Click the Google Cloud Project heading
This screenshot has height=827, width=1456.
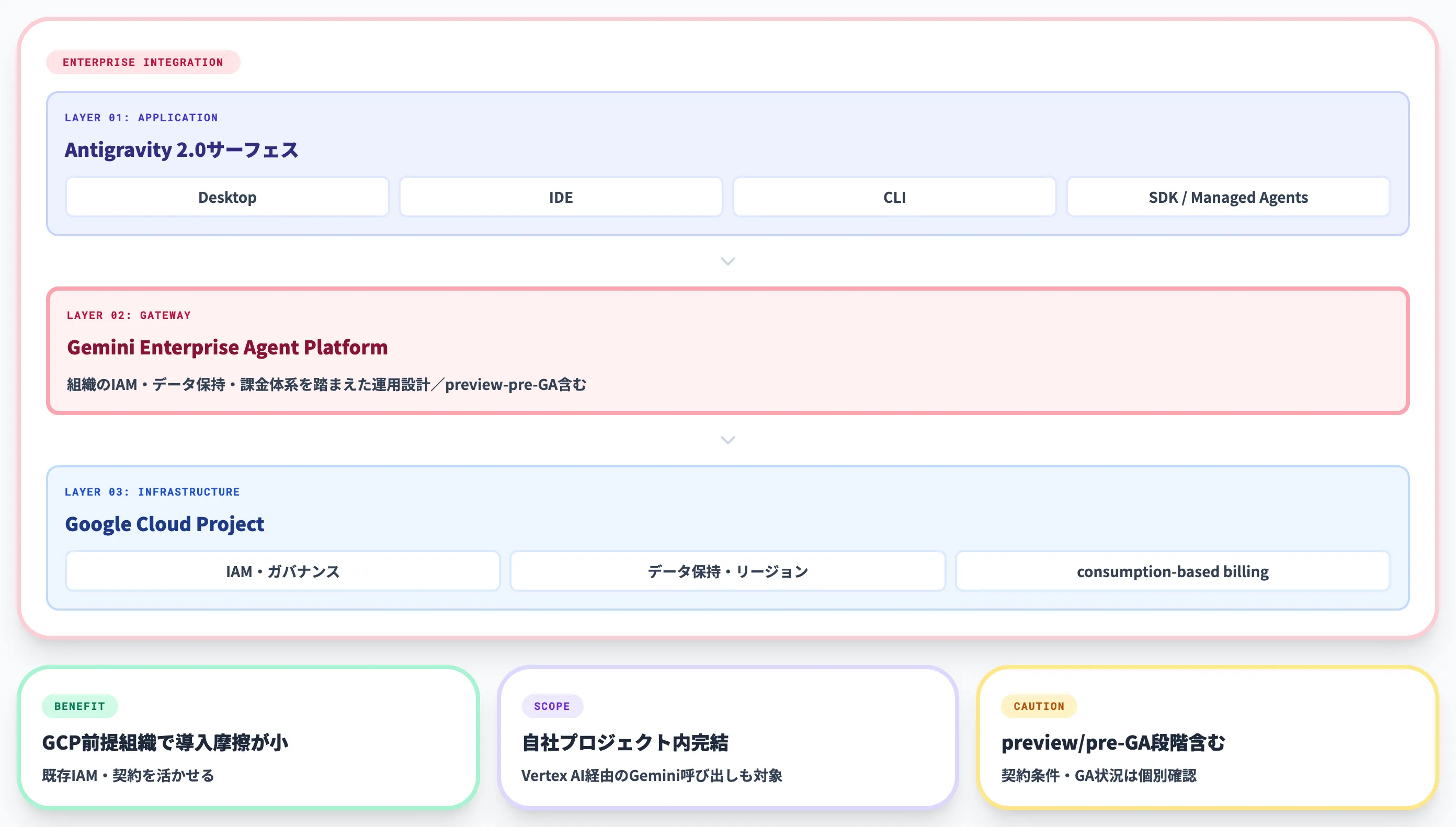165,524
